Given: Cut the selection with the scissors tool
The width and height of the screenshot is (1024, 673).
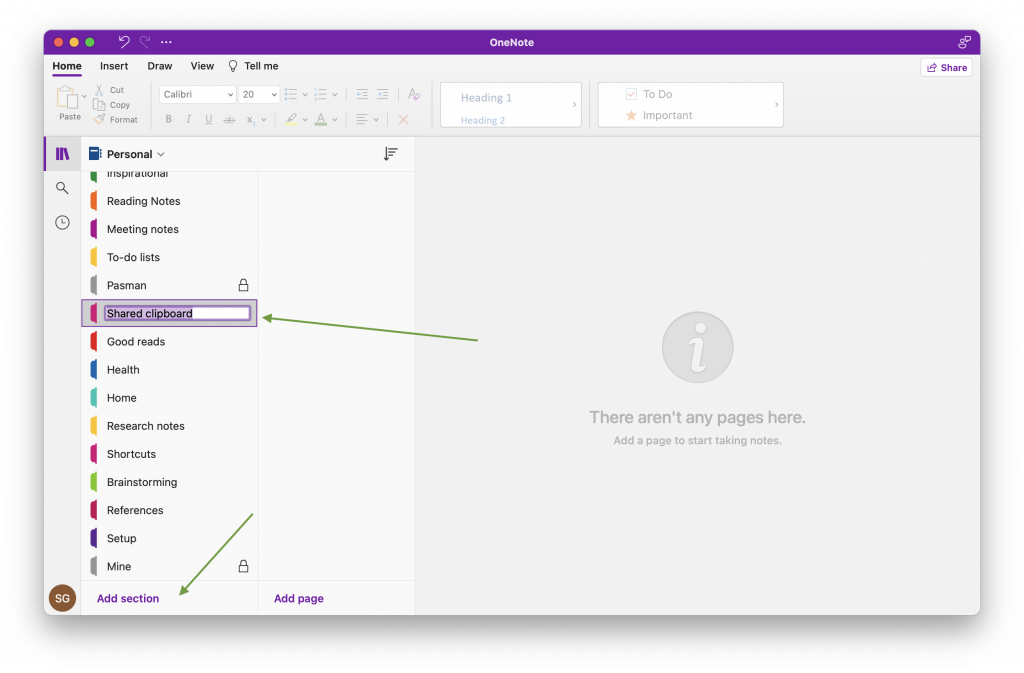Looking at the screenshot, I should pyautogui.click(x=99, y=90).
